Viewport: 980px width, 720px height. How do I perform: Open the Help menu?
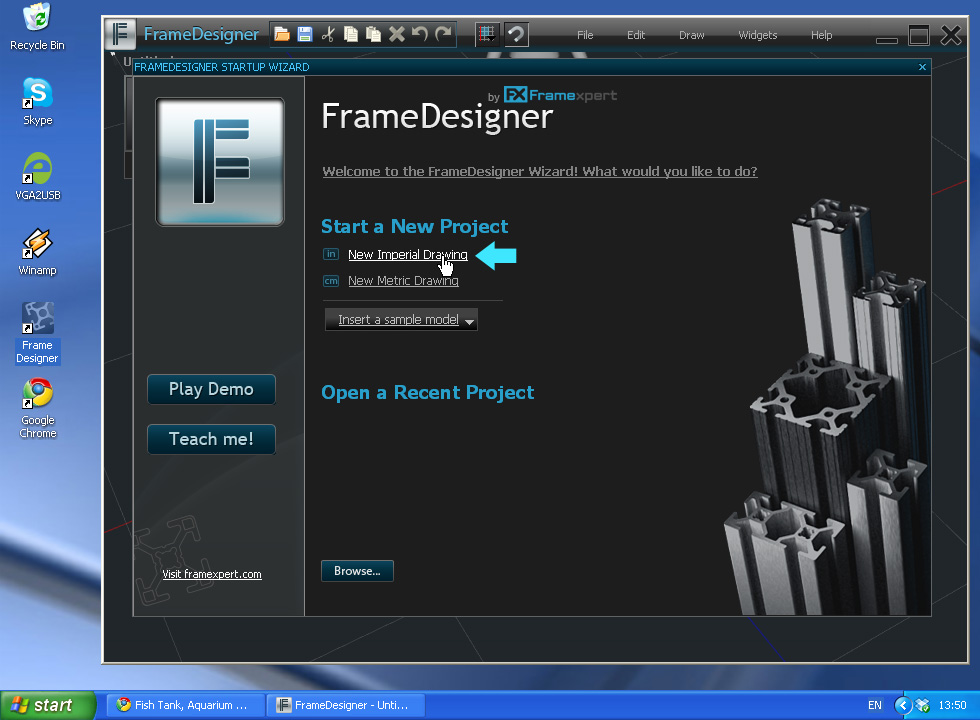click(x=821, y=35)
